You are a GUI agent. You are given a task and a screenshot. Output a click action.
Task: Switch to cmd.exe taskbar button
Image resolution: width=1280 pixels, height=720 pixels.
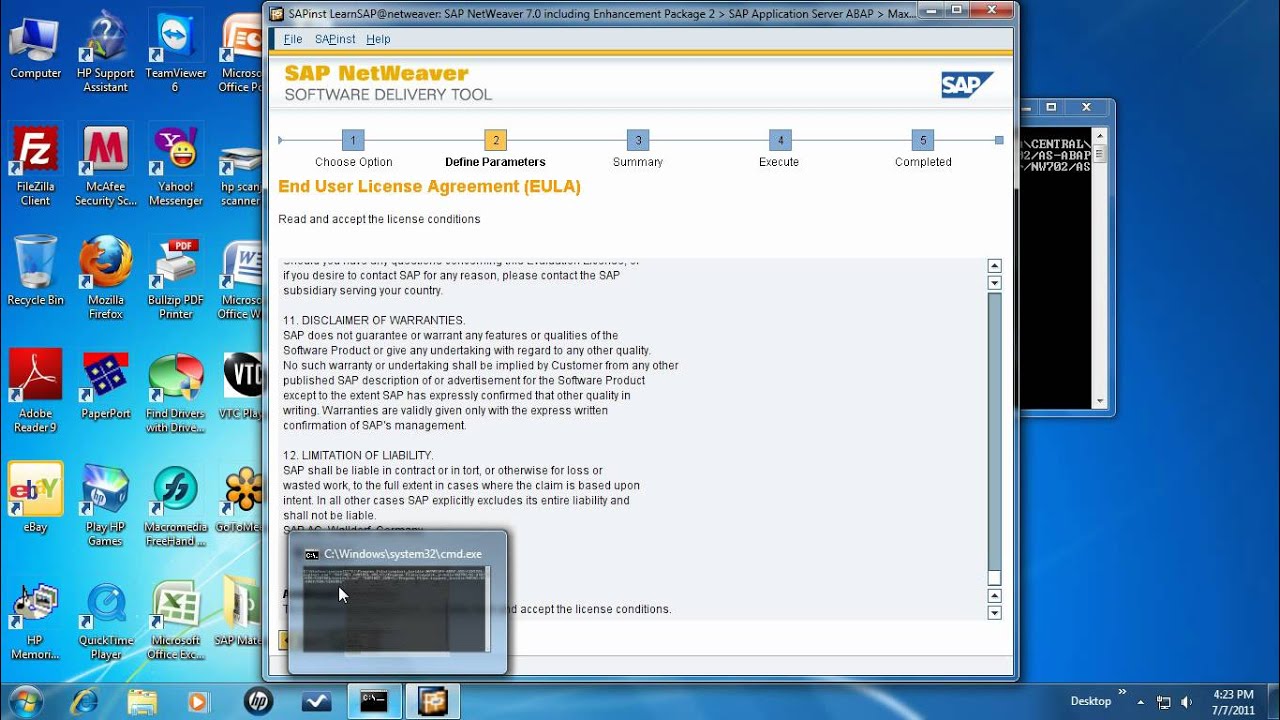(x=374, y=701)
